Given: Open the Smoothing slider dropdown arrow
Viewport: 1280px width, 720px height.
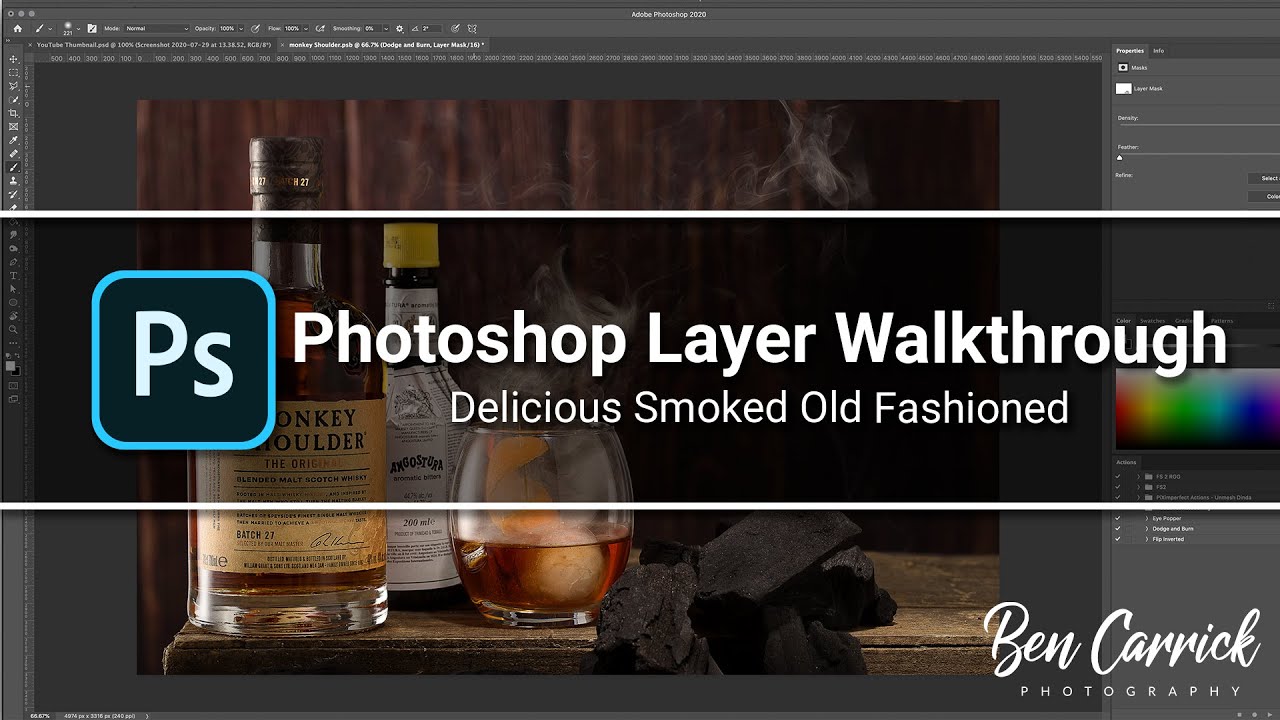Looking at the screenshot, I should click(x=385, y=29).
